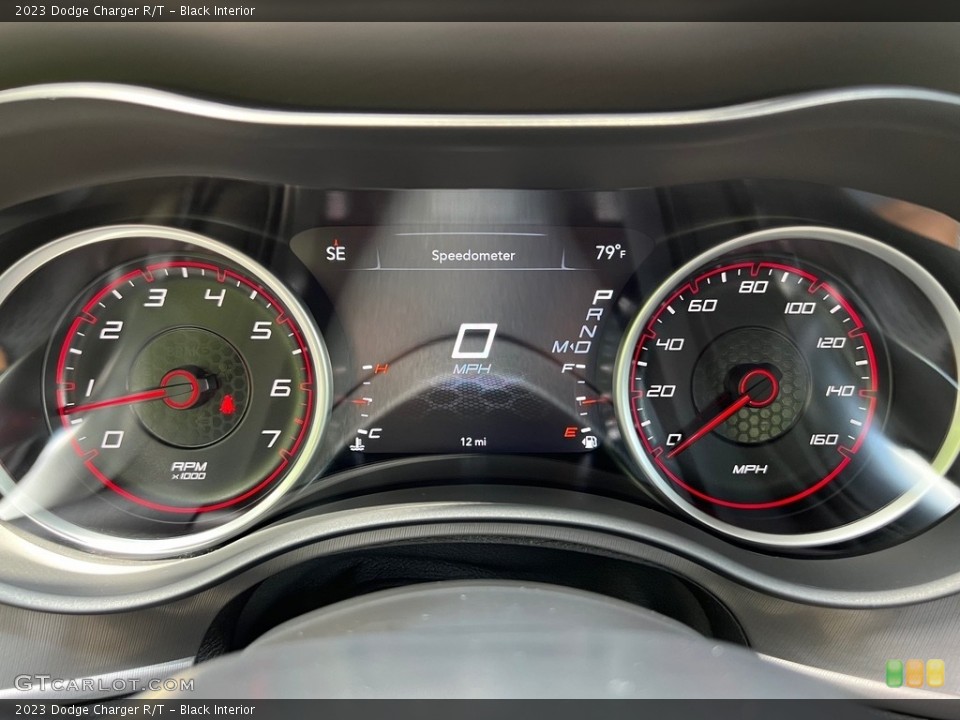
Task: Click the F mark on fuel gauge
Action: pos(568,367)
